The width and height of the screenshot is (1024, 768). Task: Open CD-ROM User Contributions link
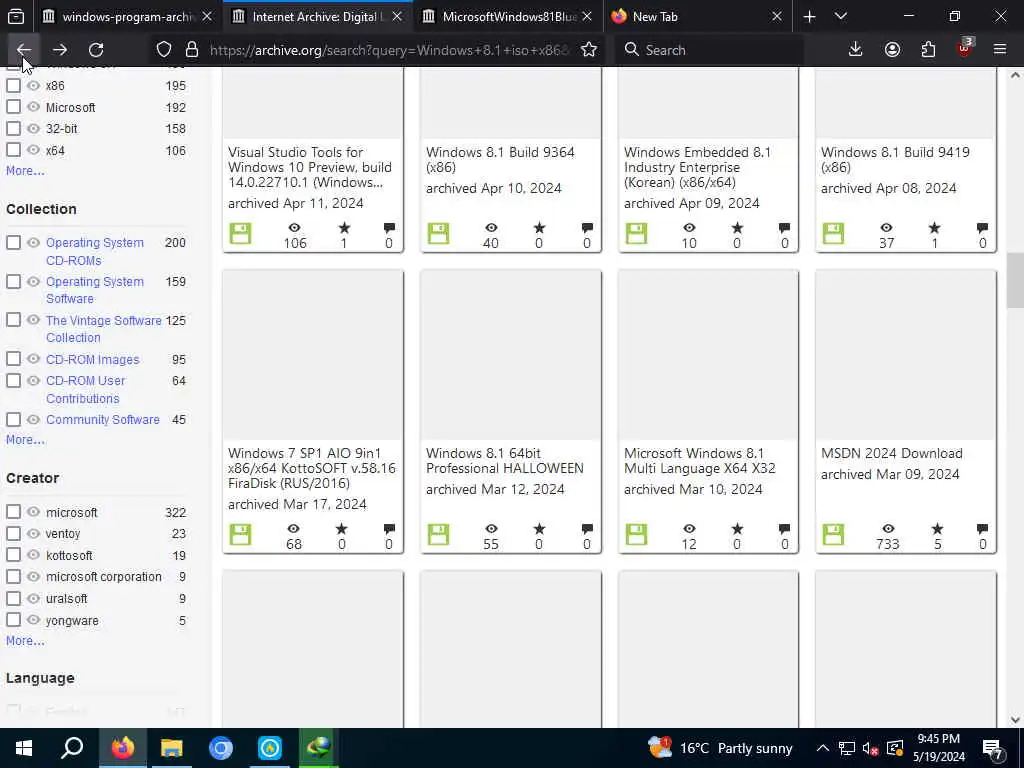point(86,389)
